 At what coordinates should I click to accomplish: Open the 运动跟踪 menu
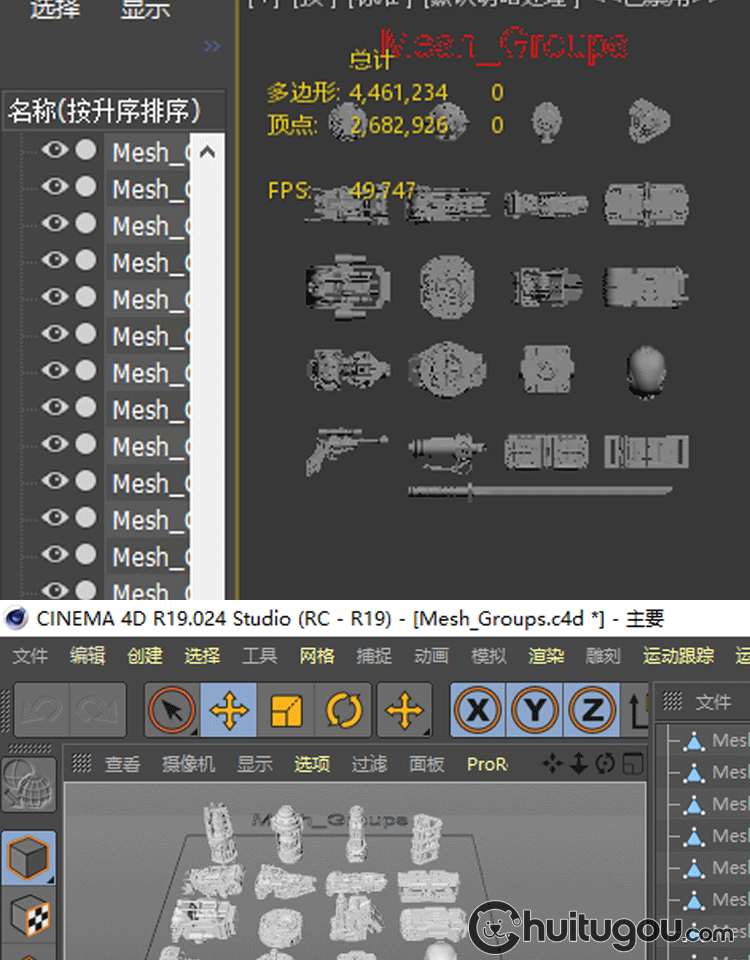tap(678, 656)
